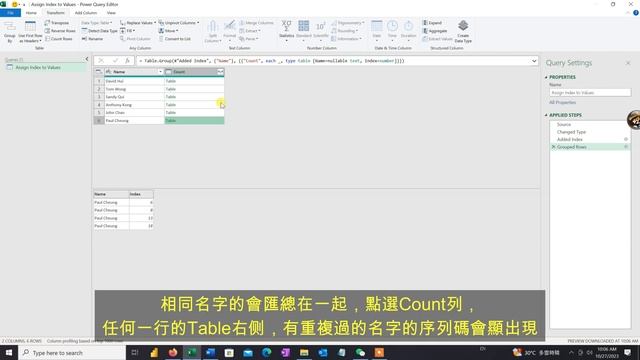Click Extract Values button
The height and width of the screenshot is (360, 640).
click(x=437, y=39)
